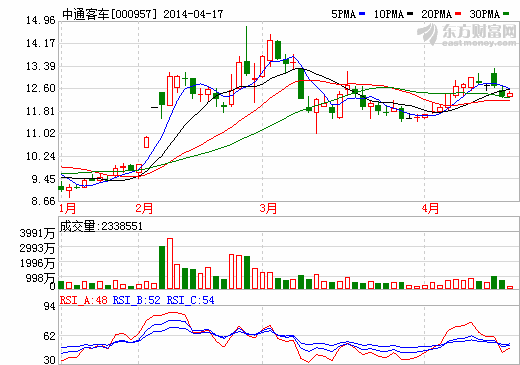Click the RSI_A:48 indicator label
Viewport: 520px width, 365px height.
(x=83, y=300)
